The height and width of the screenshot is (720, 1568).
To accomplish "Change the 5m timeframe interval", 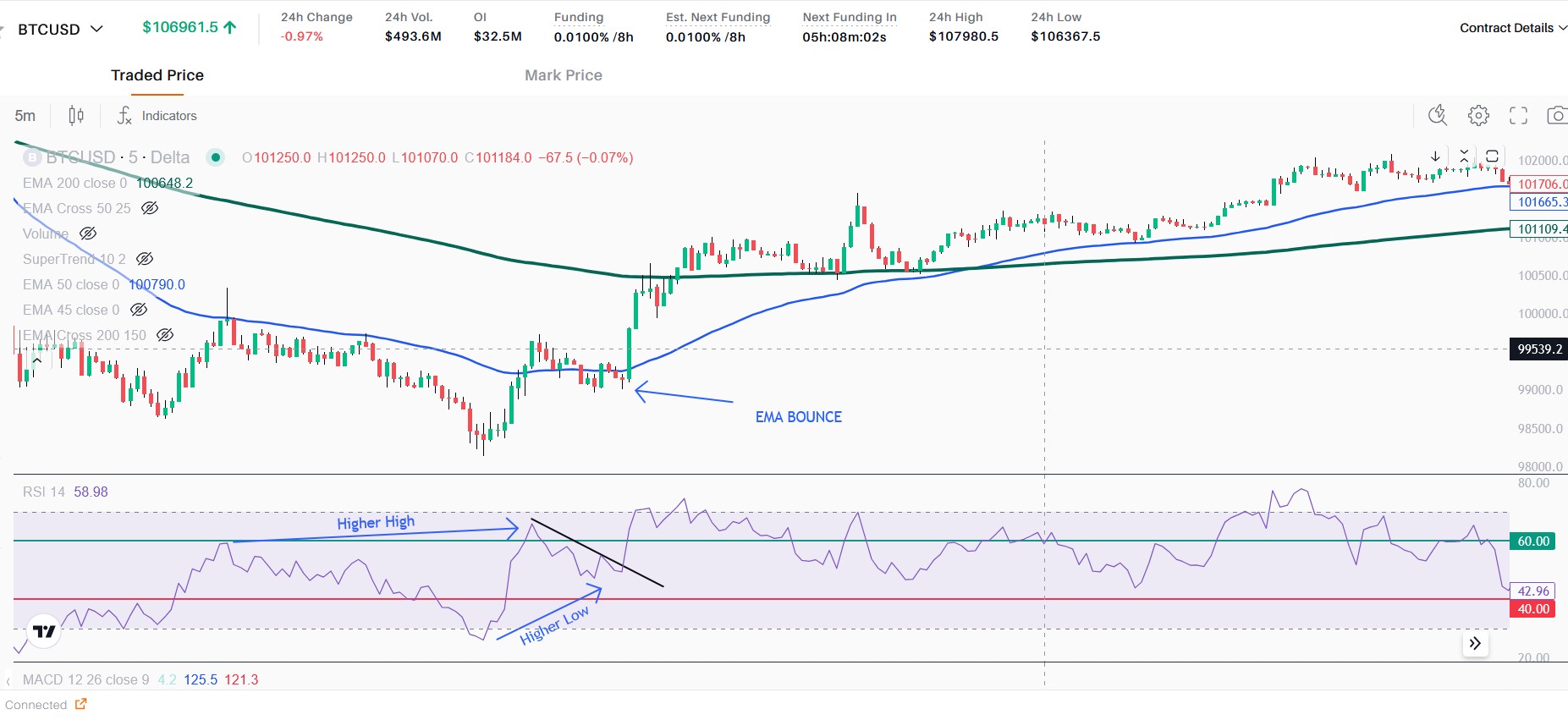I will (x=25, y=116).
